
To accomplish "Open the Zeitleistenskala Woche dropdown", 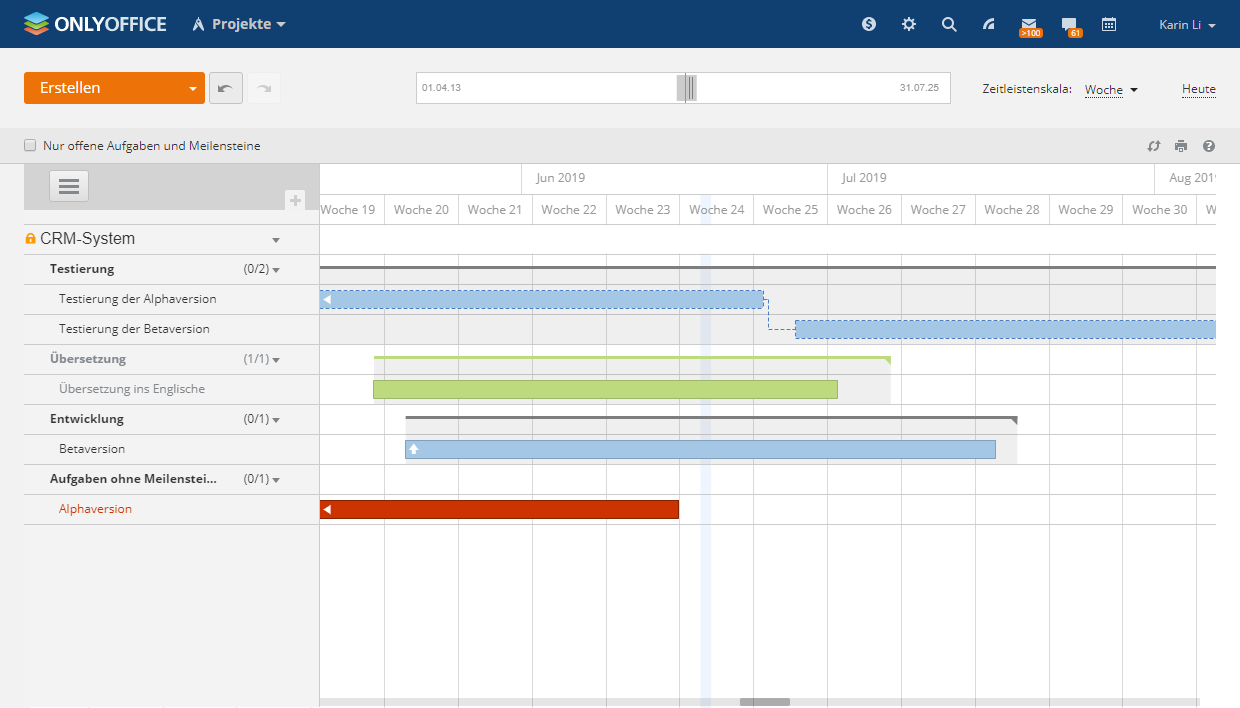I will (1111, 90).
